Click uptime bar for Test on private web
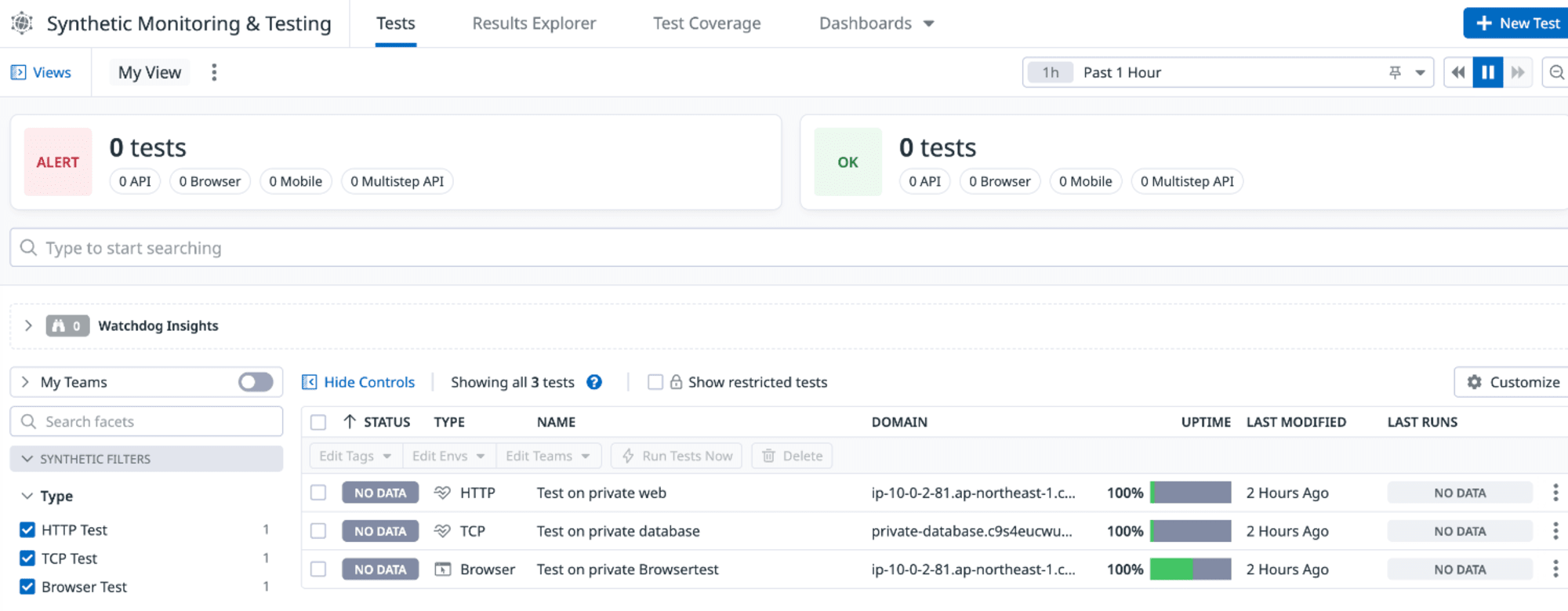 [x=1190, y=493]
